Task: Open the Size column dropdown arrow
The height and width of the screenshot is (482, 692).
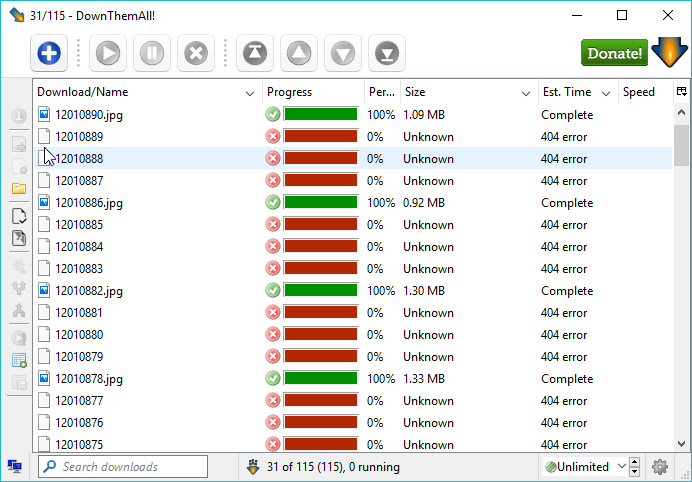Action: click(x=526, y=93)
